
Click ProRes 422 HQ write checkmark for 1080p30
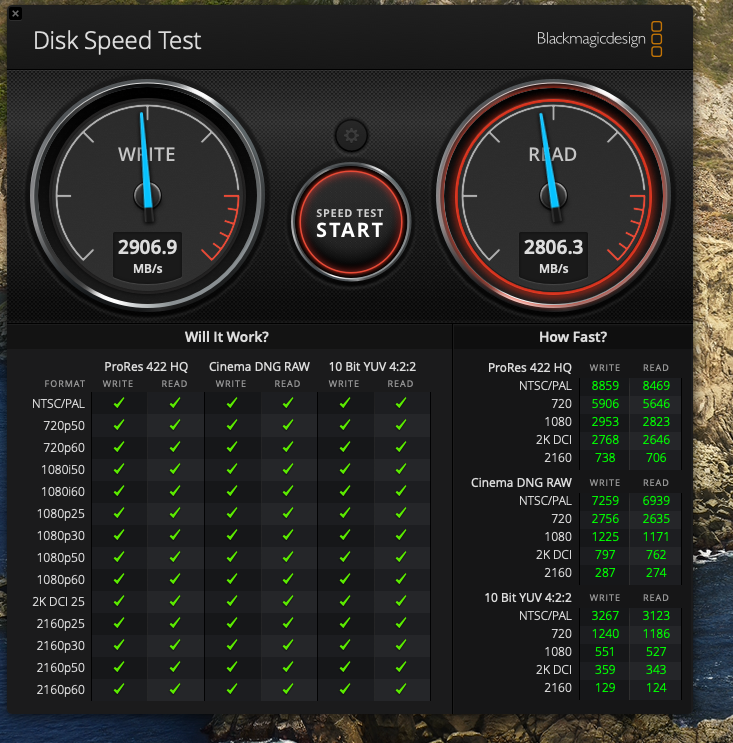pyautogui.click(x=119, y=535)
